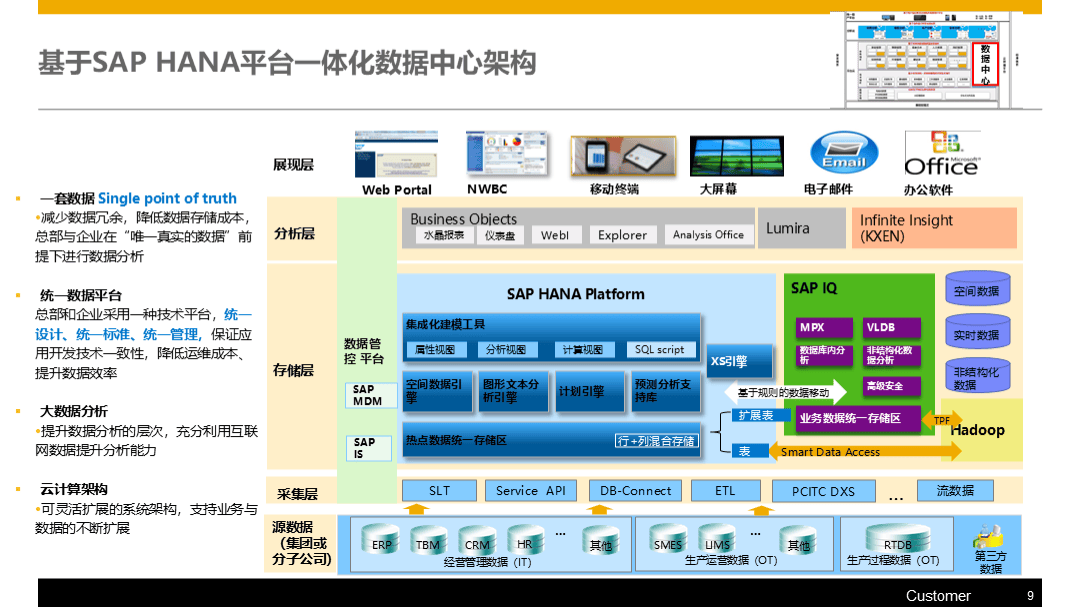Image resolution: width=1080 pixels, height=607 pixels.
Task: Click the 第三方数据 people icon
Action: point(989,536)
